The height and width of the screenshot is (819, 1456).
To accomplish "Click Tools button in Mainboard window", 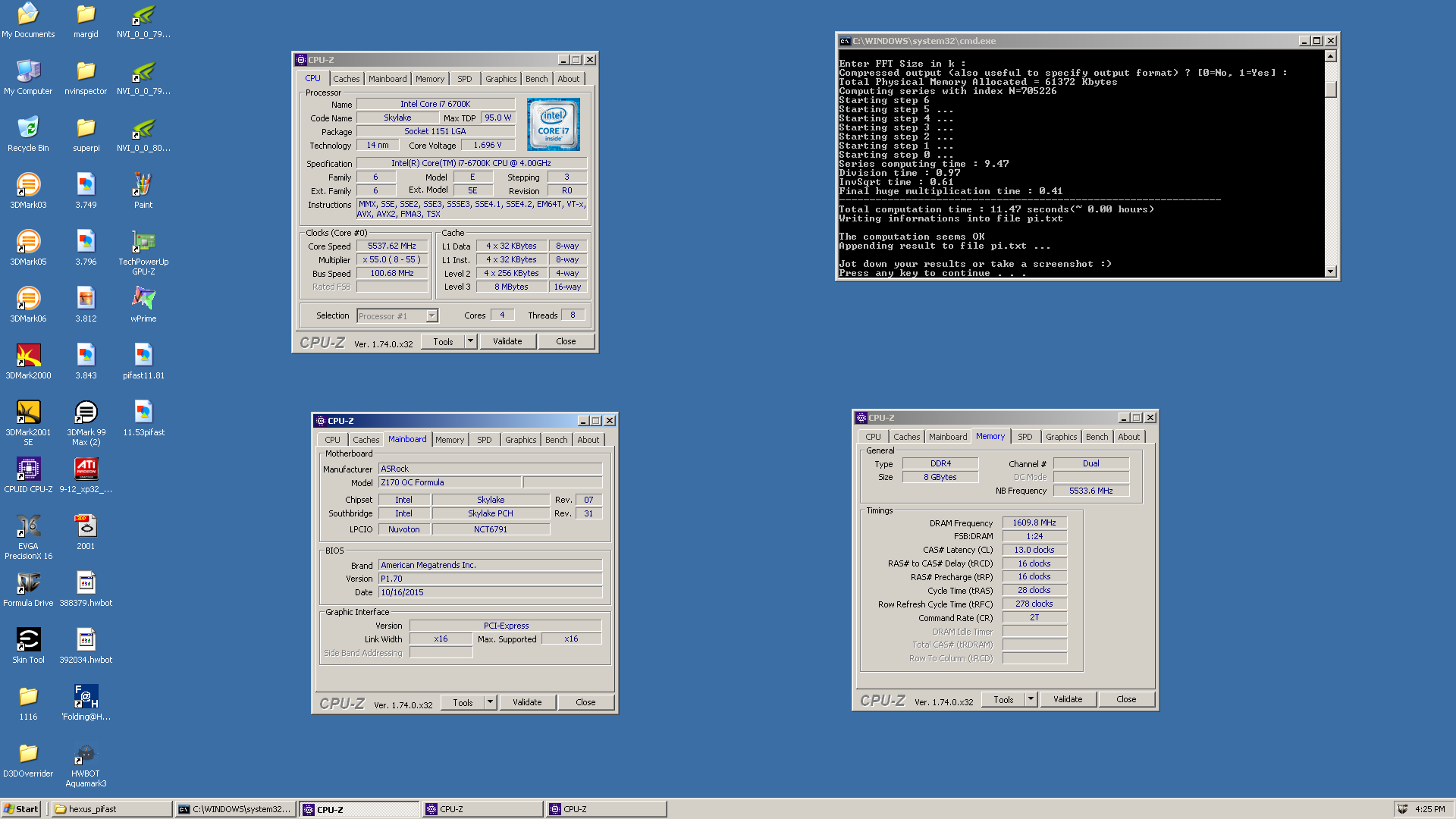I will [463, 702].
